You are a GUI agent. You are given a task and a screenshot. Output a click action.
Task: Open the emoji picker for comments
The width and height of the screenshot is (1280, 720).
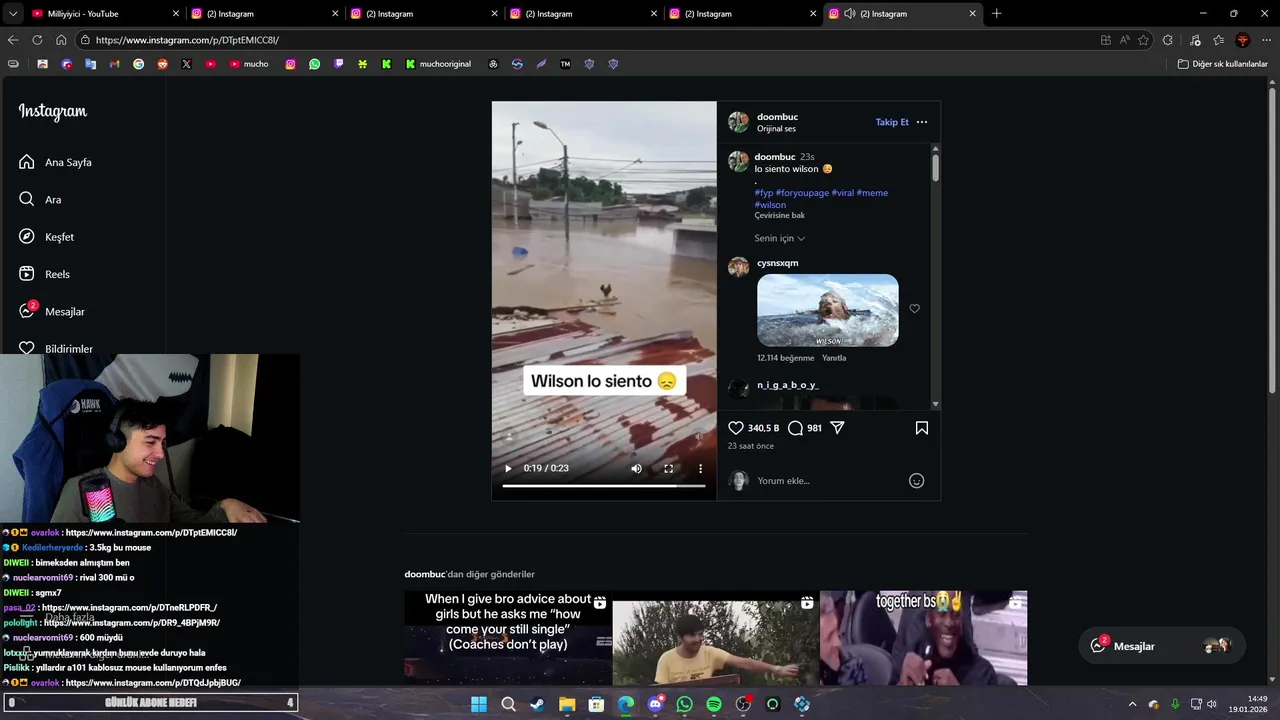point(916,481)
